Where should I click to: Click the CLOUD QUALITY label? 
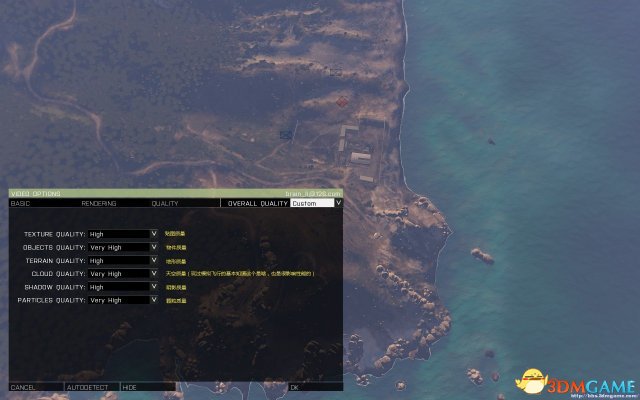pos(58,273)
